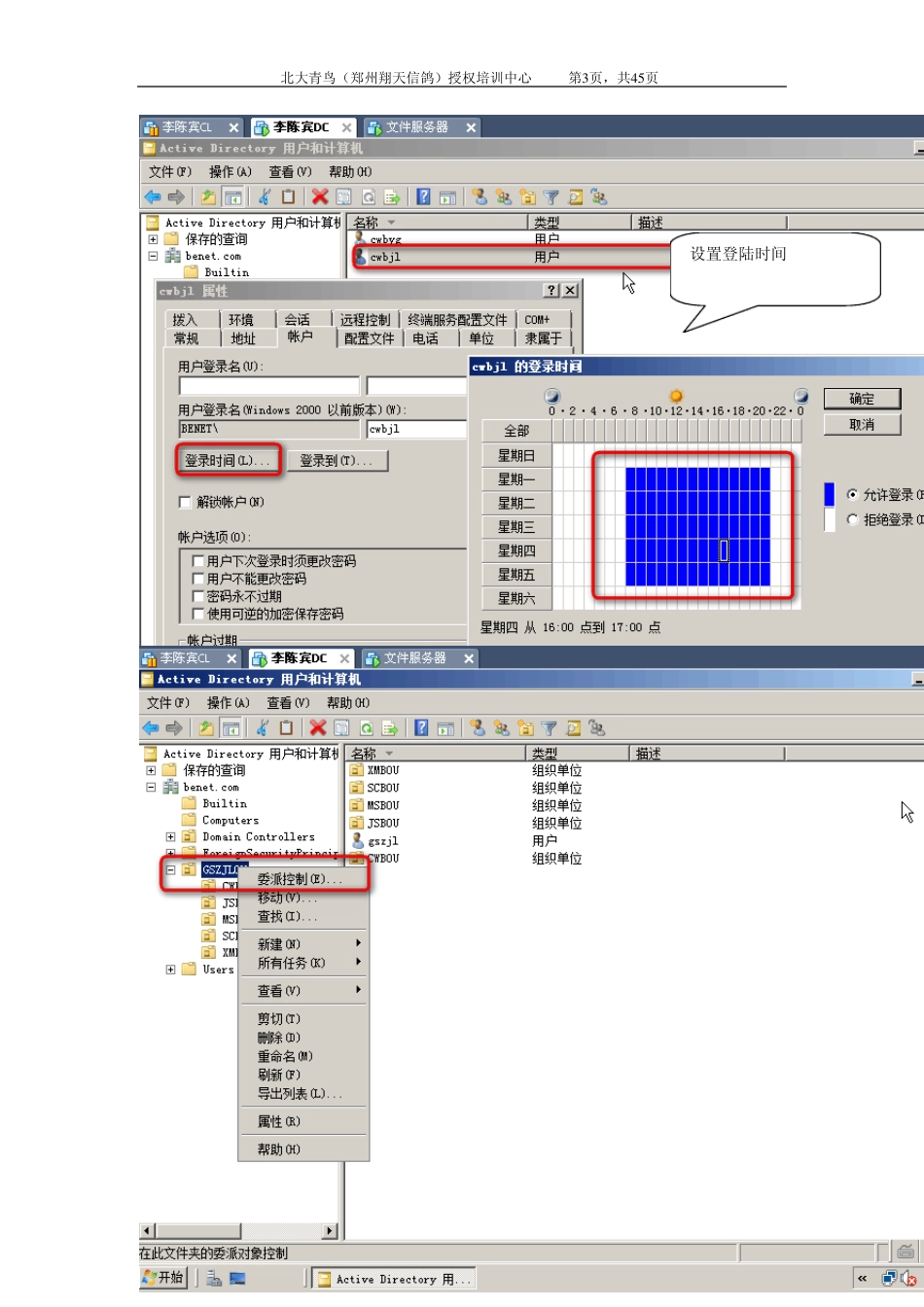Click desktop quick-launch icon beside 开始
Screen dimensions: 924x1307
click(x=237, y=1279)
